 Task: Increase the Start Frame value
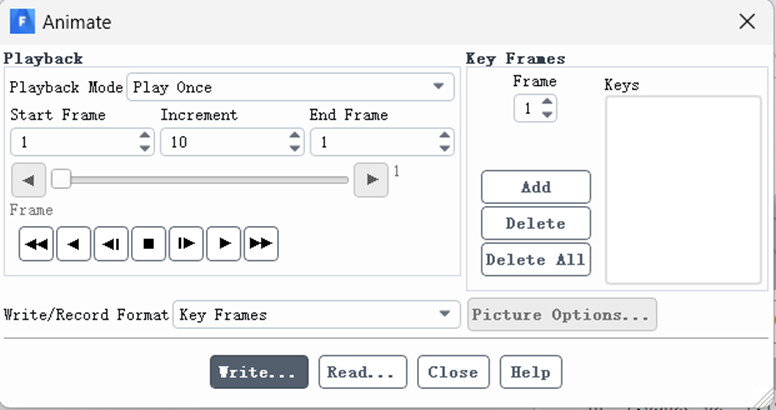[145, 135]
